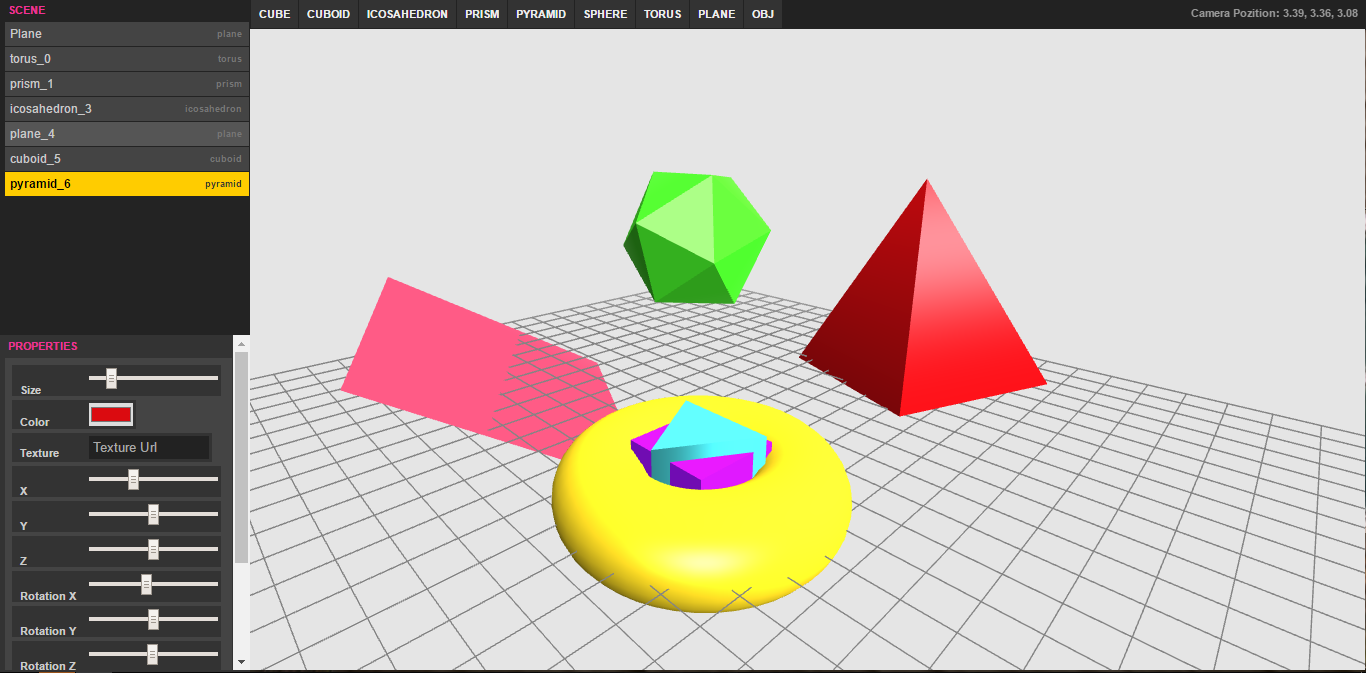Create a PYRAMID object
The height and width of the screenshot is (673, 1366).
point(541,14)
